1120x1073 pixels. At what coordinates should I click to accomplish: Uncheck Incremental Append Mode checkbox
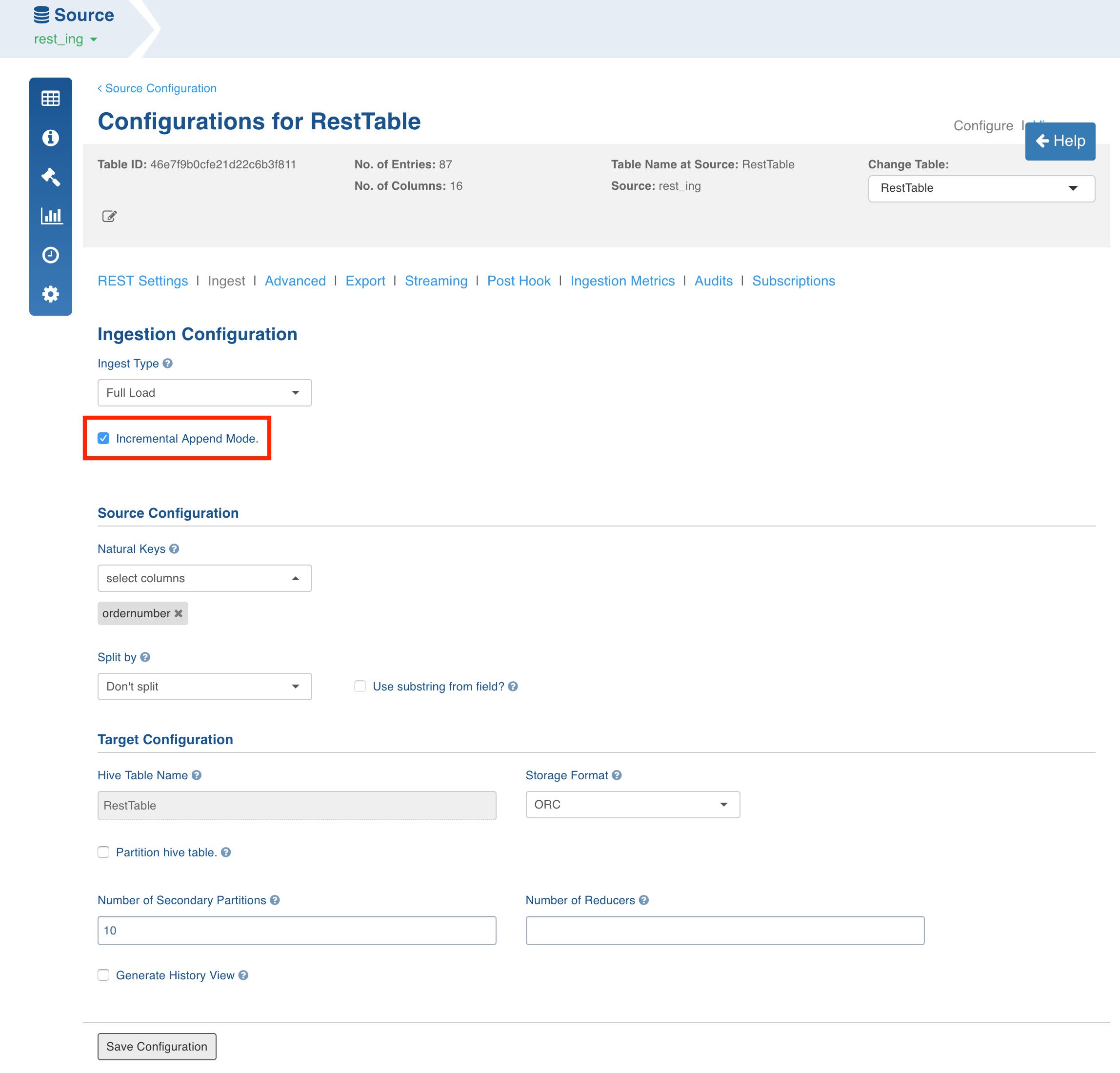(x=103, y=439)
